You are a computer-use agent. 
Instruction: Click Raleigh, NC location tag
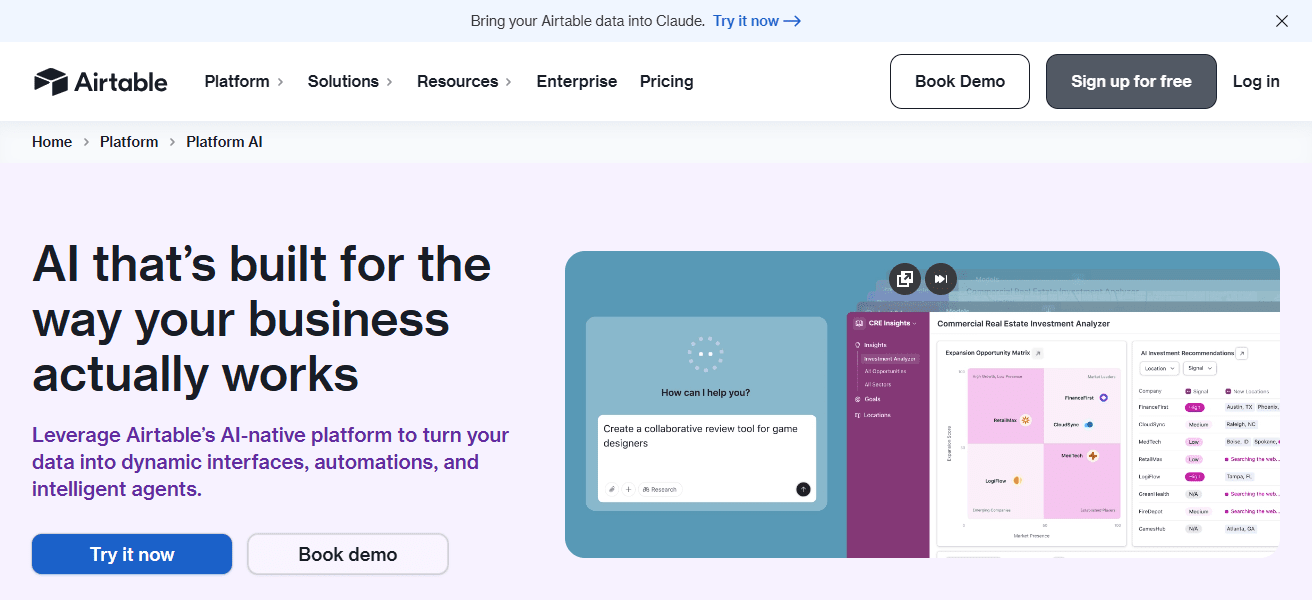tap(1241, 424)
